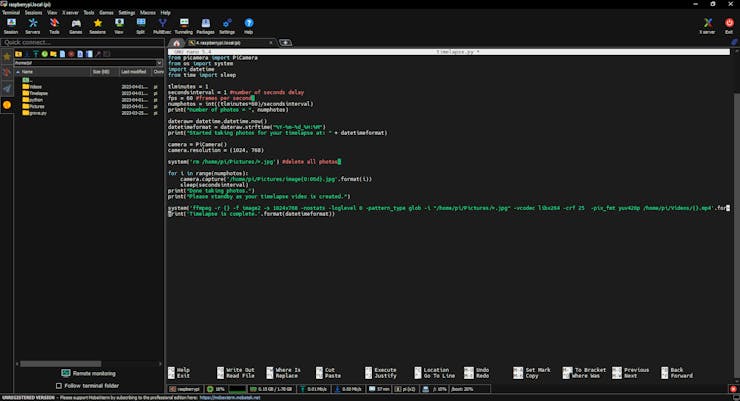
Task: Open the Tools menu in menu bar
Action: point(89,13)
